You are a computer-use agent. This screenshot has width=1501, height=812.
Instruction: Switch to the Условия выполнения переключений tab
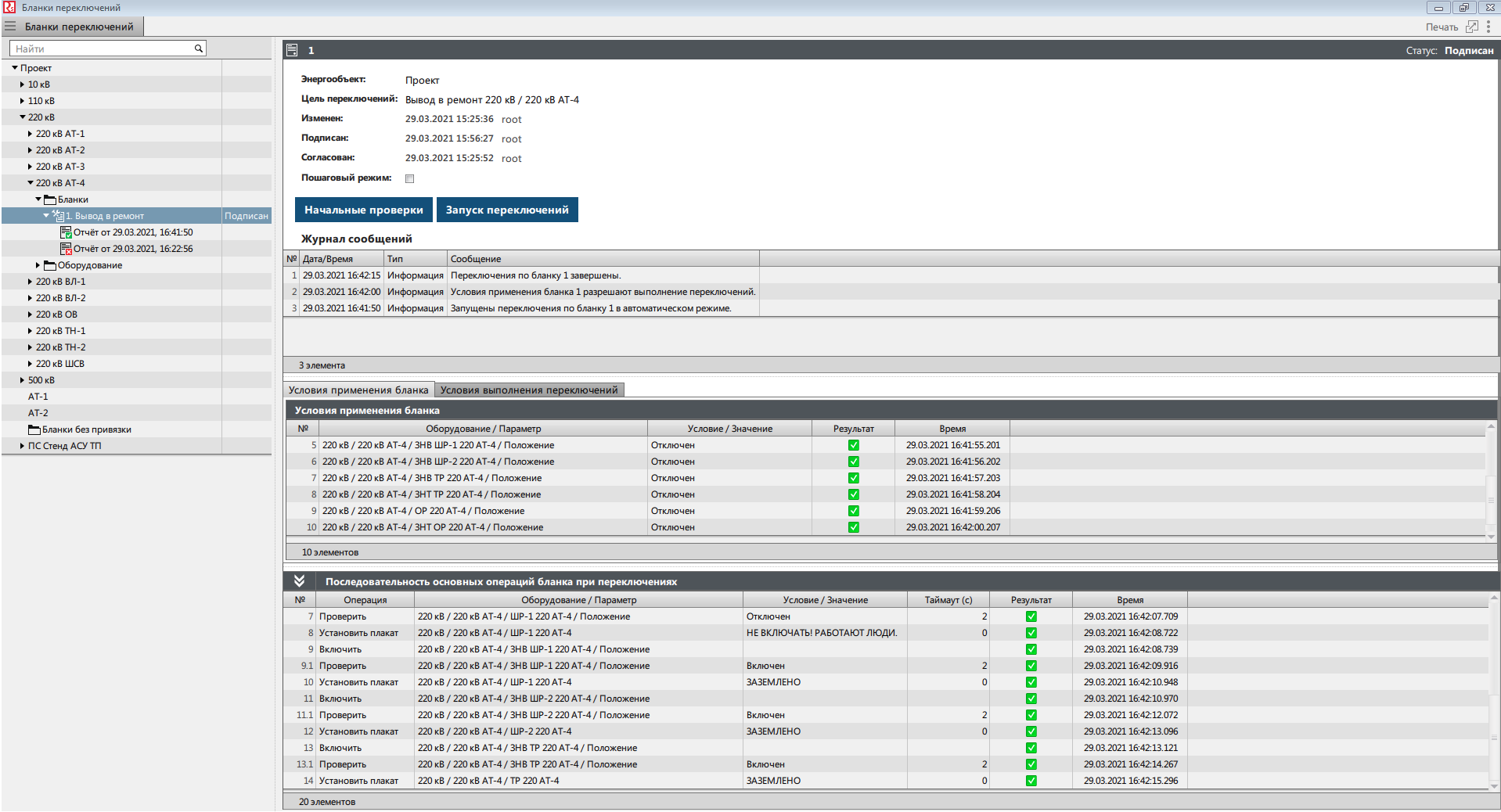click(x=530, y=389)
